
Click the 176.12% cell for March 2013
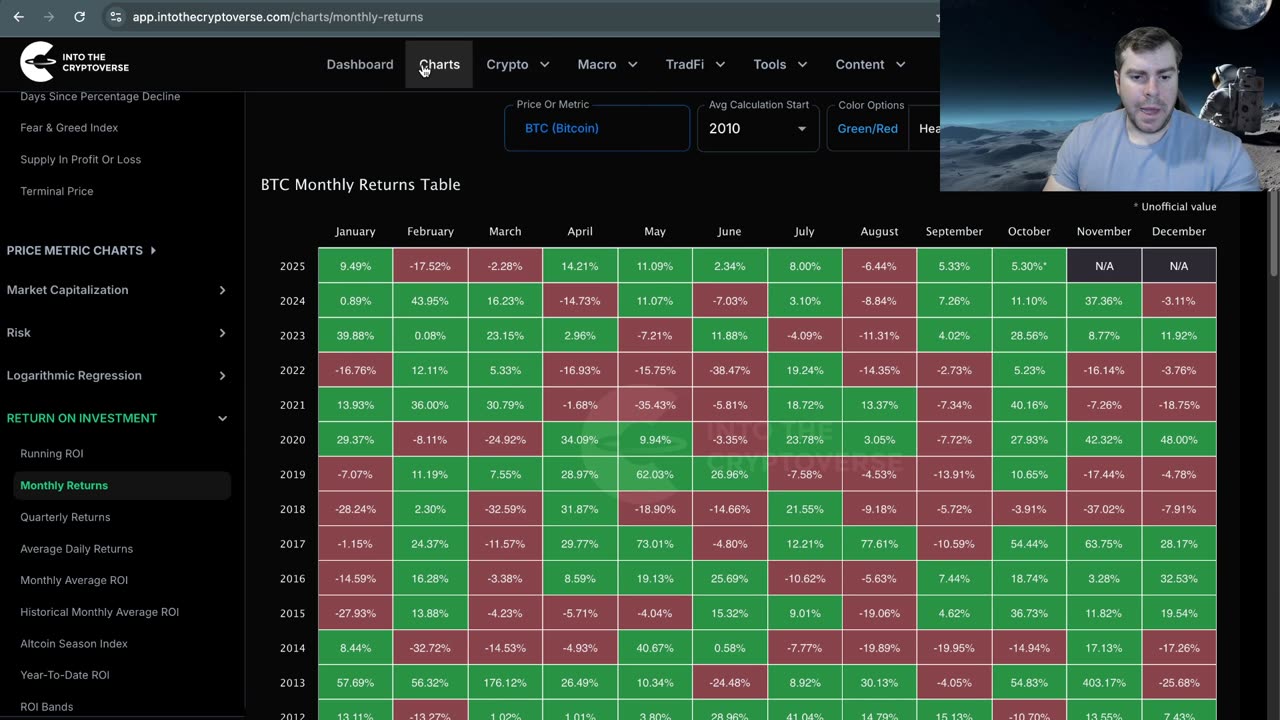(x=505, y=683)
